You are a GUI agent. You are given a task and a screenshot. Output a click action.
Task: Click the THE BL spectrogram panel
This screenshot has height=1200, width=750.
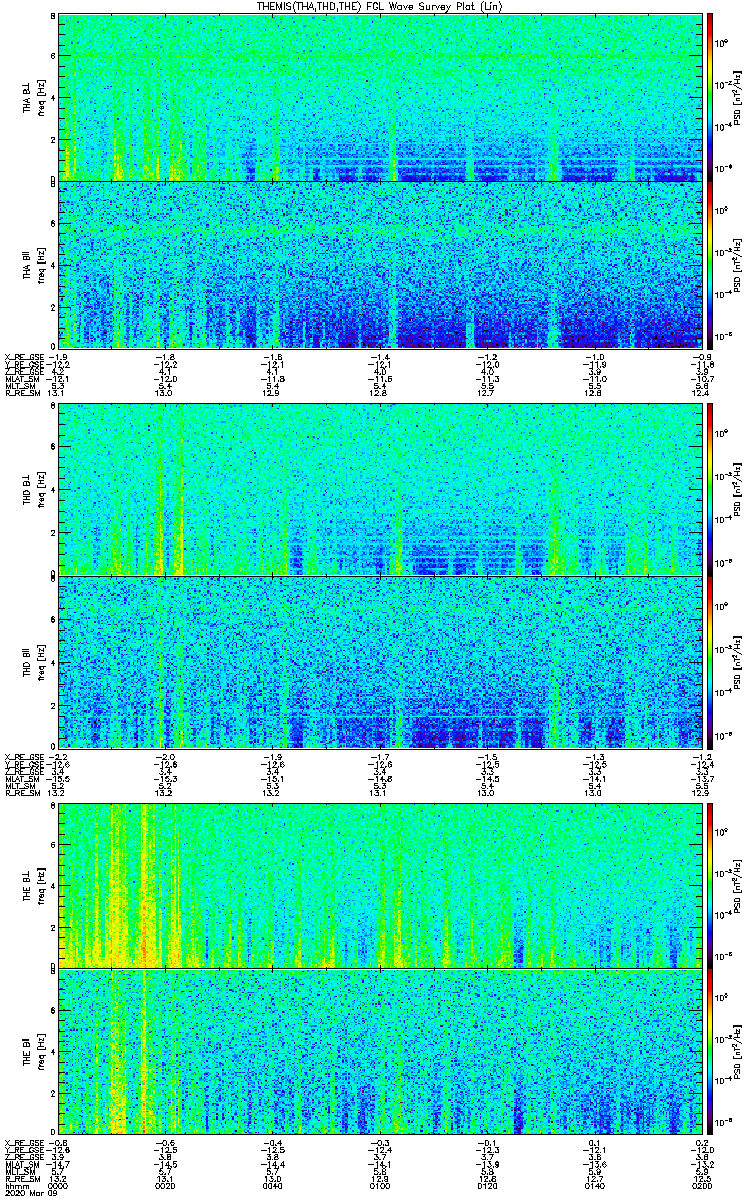click(378, 885)
